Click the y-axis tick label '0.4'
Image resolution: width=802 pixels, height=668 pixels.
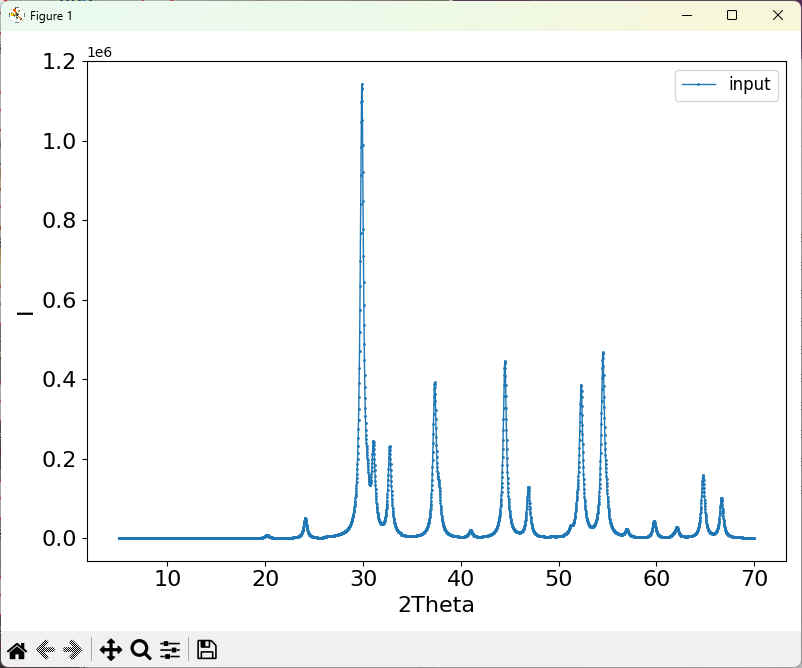point(59,380)
